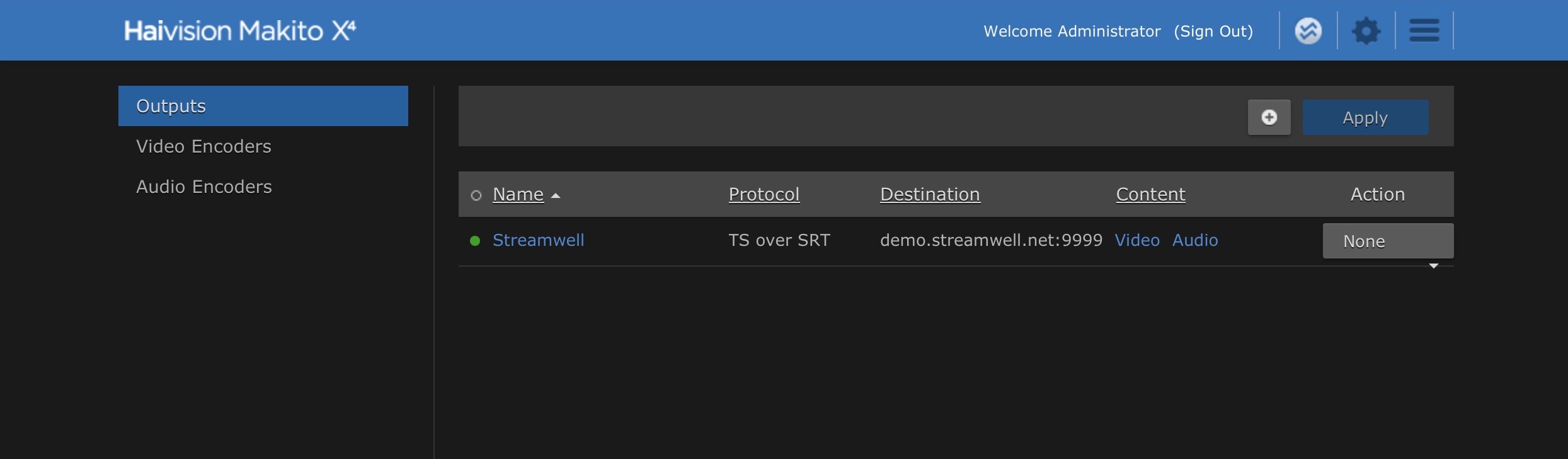Open the Streamwell output link
Viewport: 1568px width, 459px height.
tap(538, 240)
